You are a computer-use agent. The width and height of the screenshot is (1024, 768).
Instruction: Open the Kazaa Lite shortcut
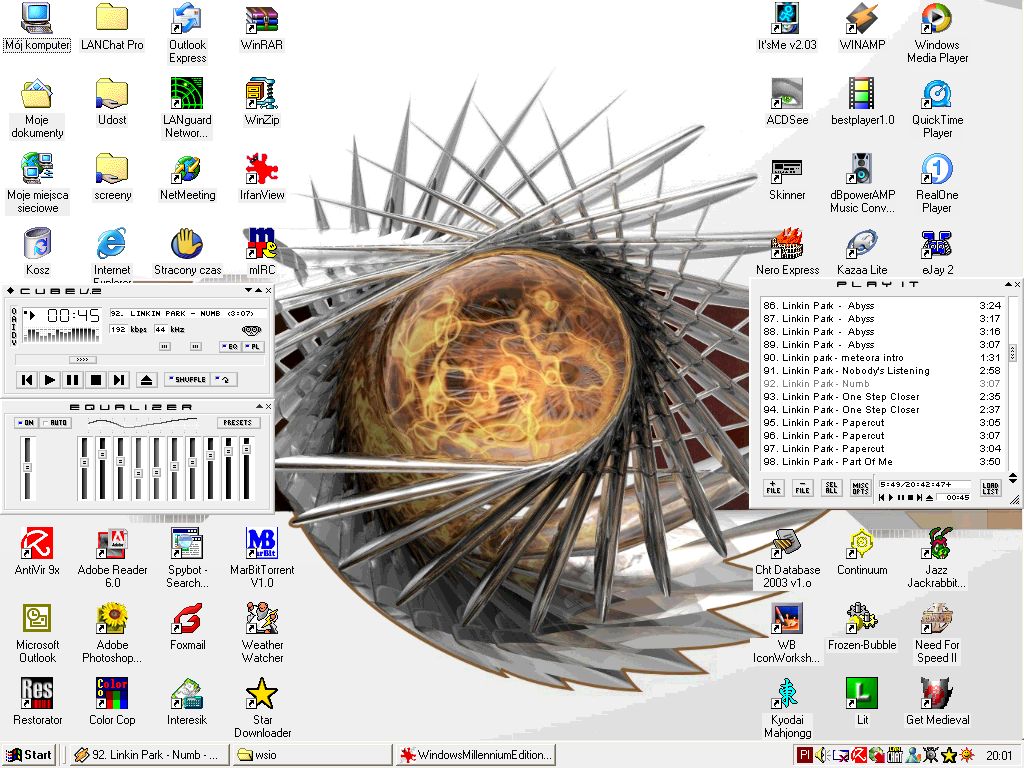(x=862, y=250)
